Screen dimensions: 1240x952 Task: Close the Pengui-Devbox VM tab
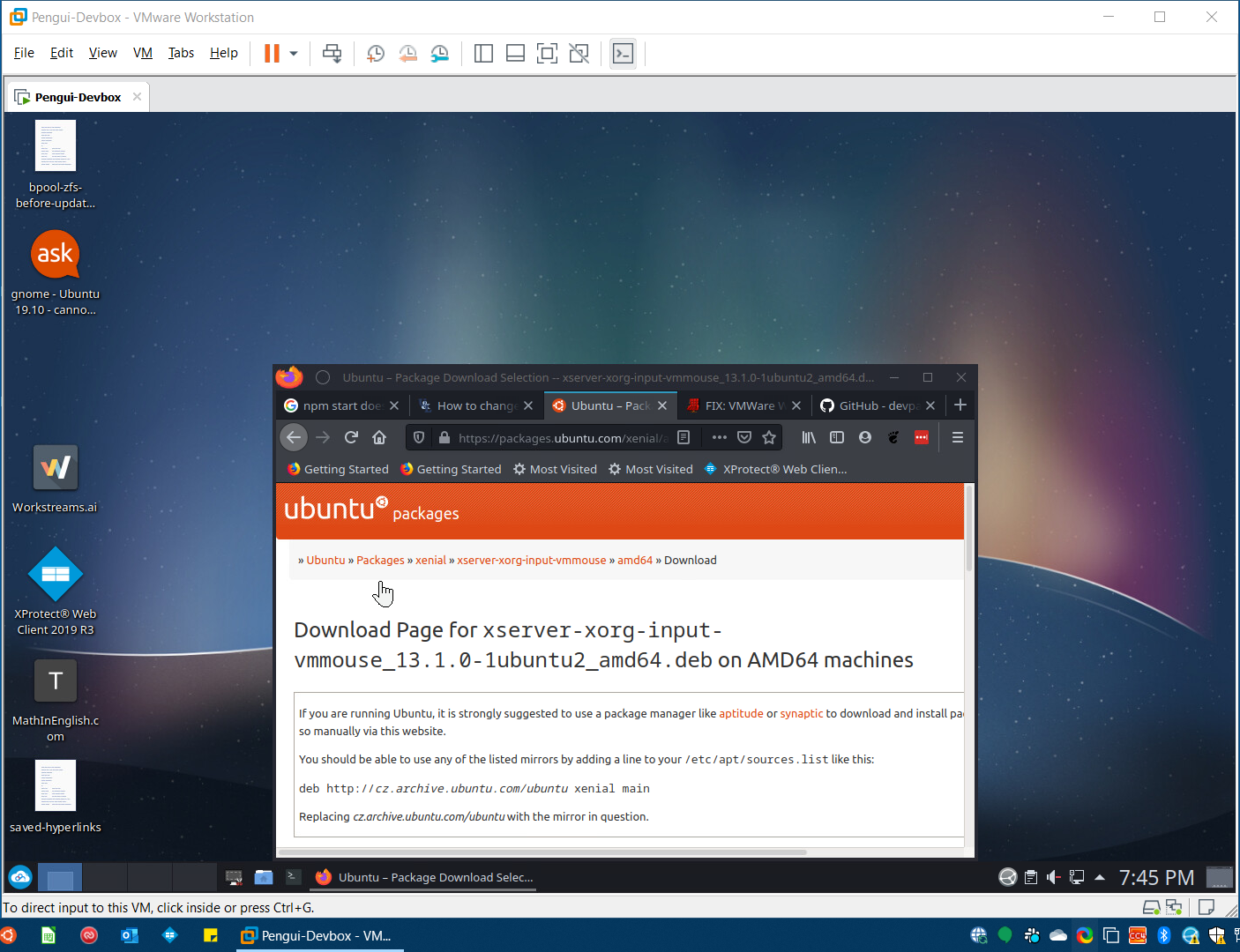pyautogui.click(x=137, y=97)
